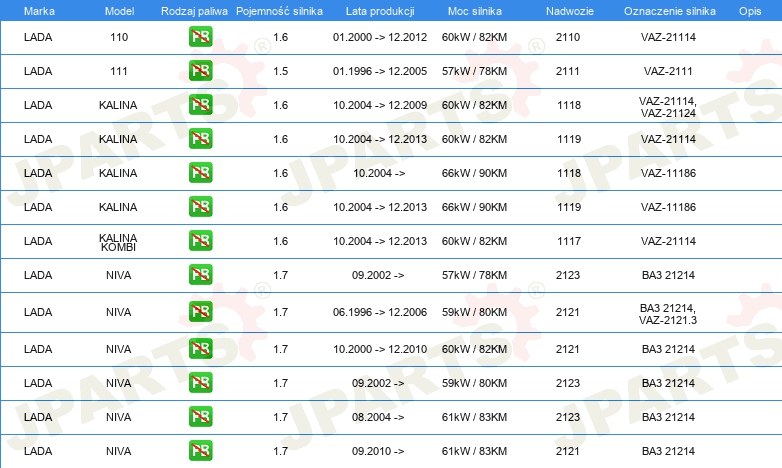Click the Oznaczenie silnika column header
Viewport: 782px width, 468px height.
(x=669, y=11)
